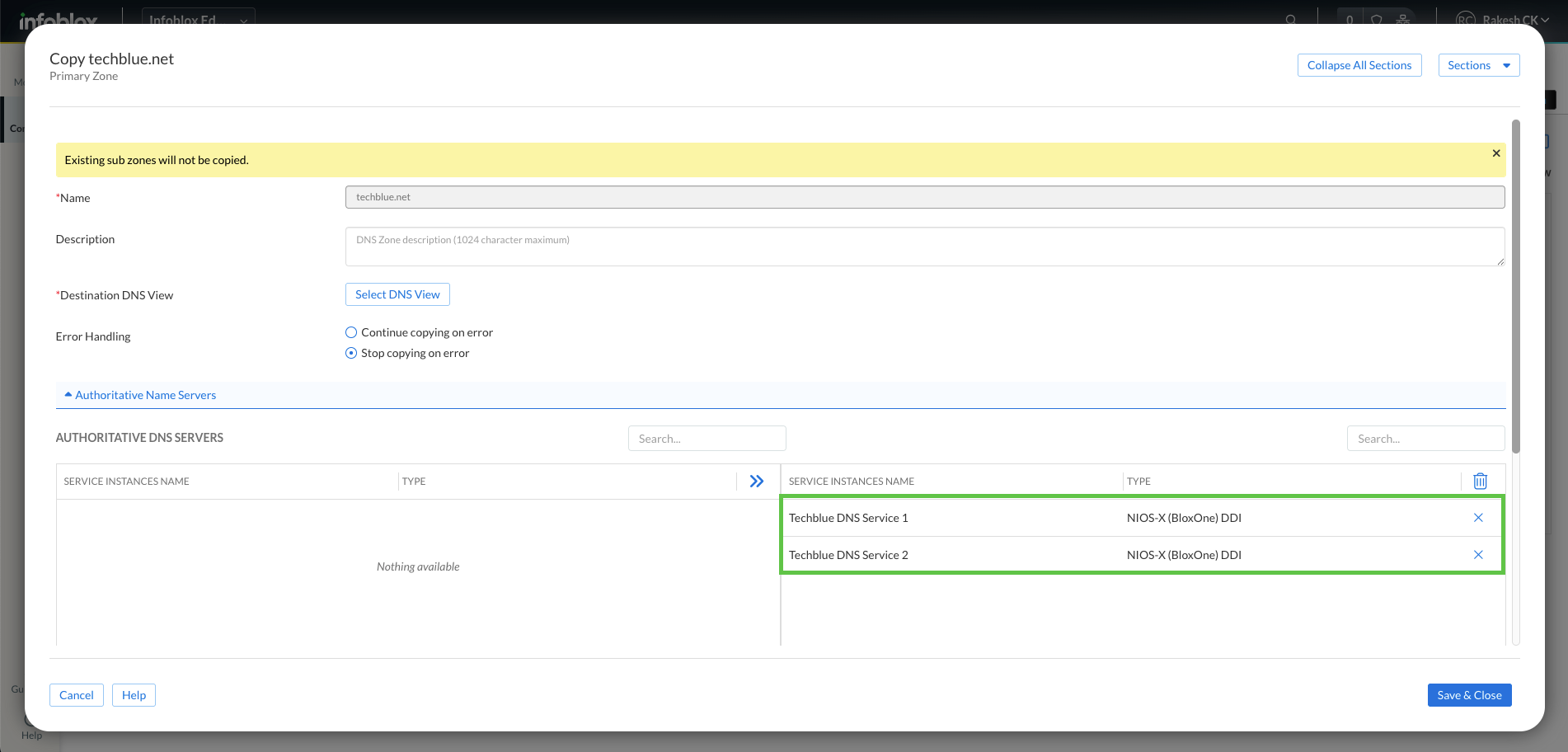1568x752 pixels.
Task: Select Stop copying on error option
Action: tap(351, 353)
